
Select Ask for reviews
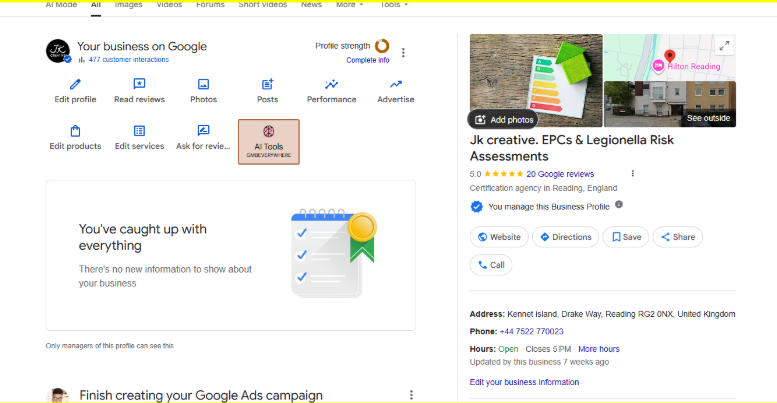(203, 138)
